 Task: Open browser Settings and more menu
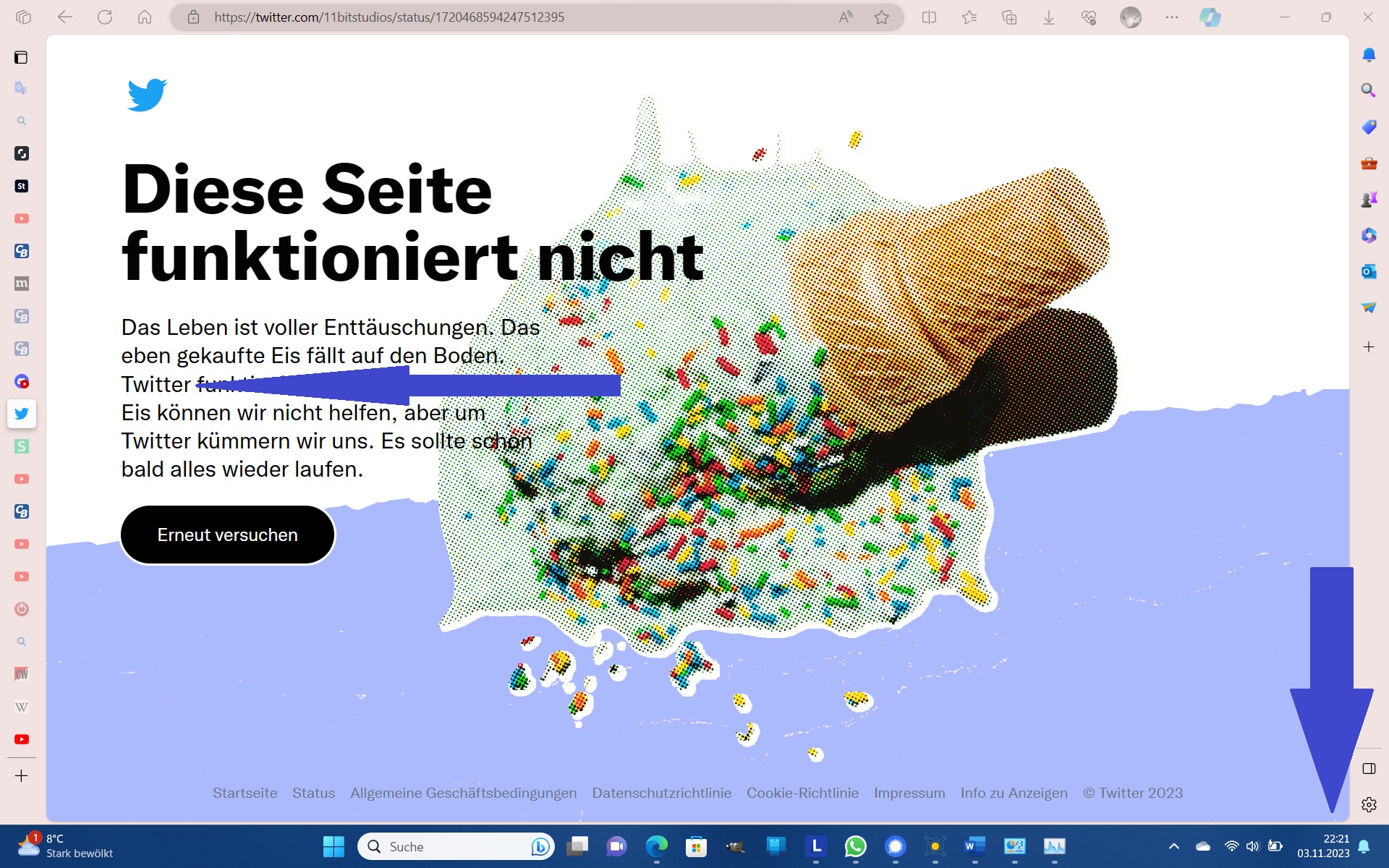(x=1171, y=17)
